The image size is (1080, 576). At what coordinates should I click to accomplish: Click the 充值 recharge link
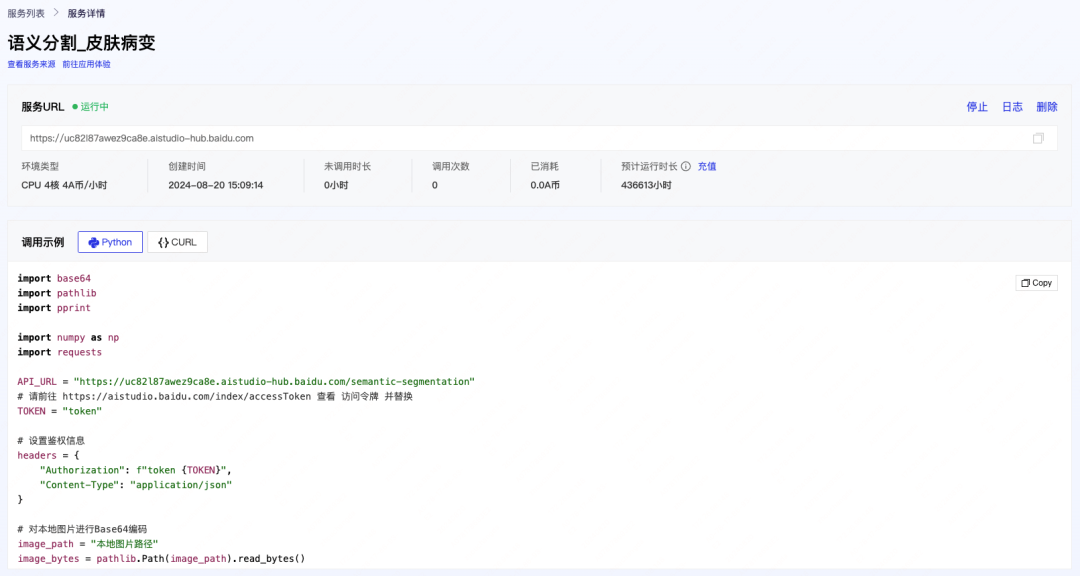tap(707, 166)
